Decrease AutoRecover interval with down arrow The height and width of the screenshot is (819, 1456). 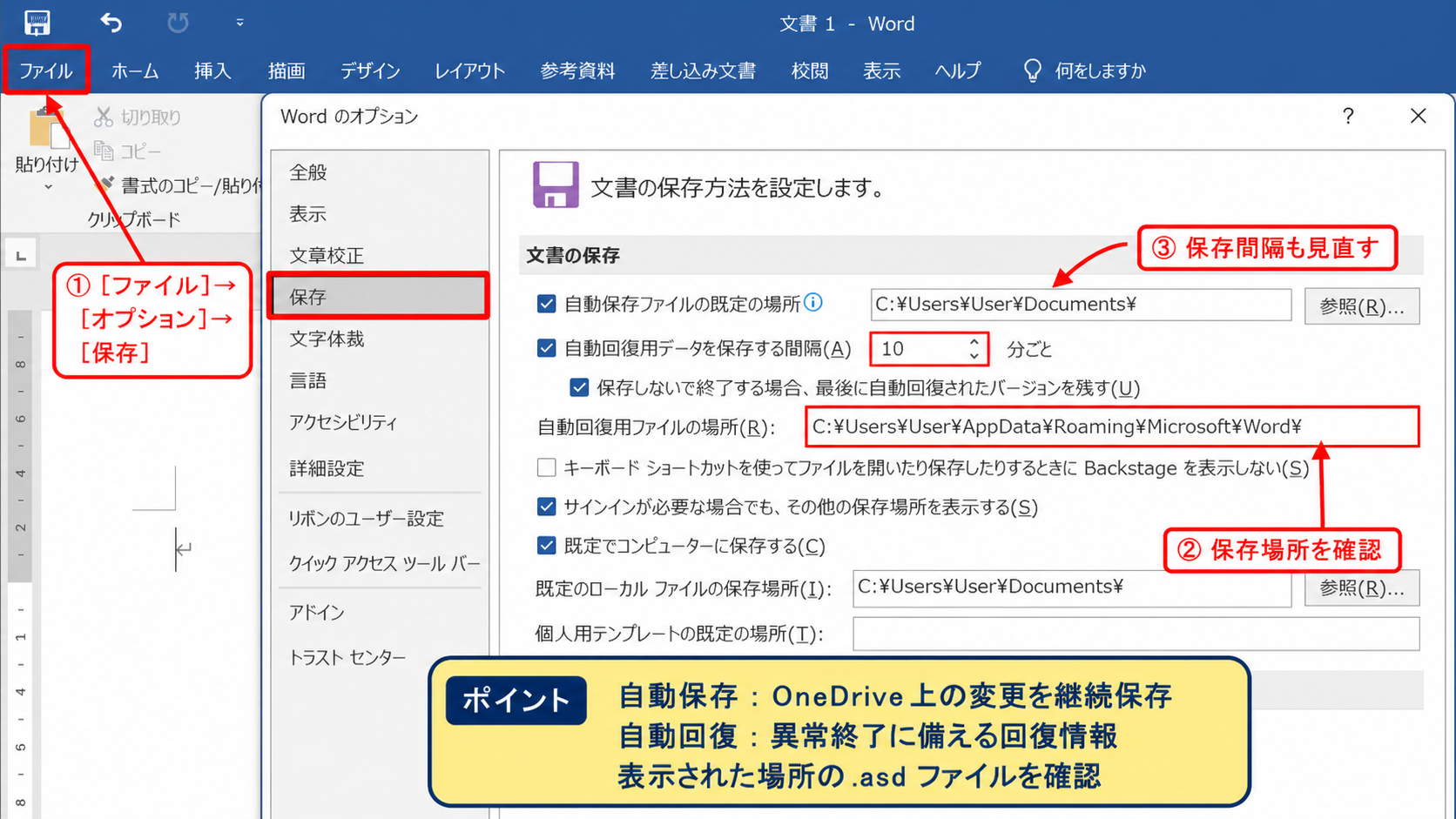pyautogui.click(x=974, y=356)
